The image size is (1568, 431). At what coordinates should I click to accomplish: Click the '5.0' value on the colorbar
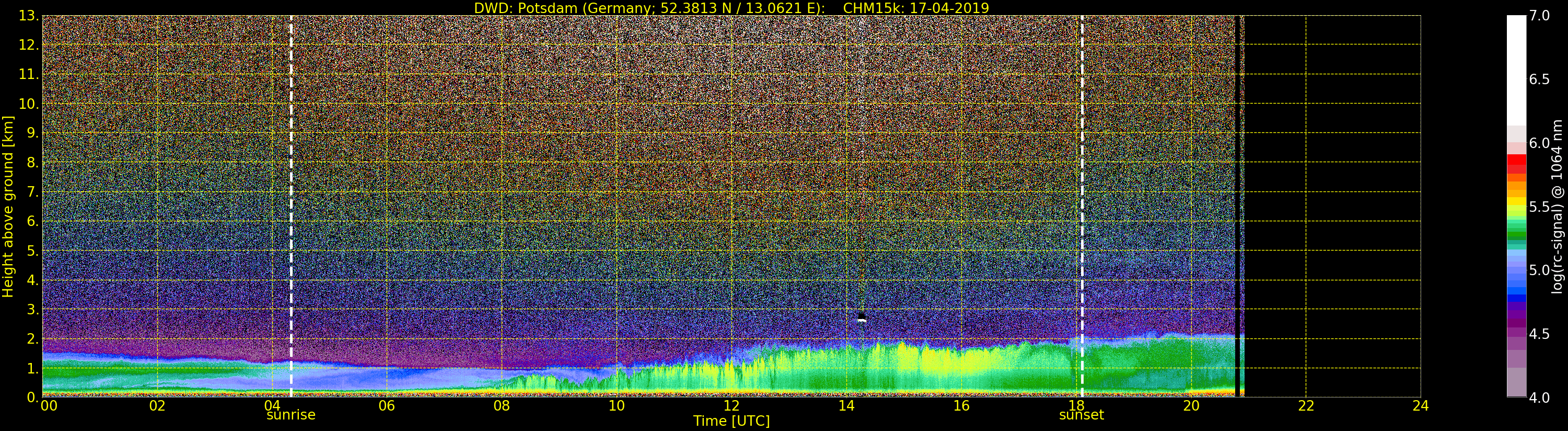[1540, 270]
